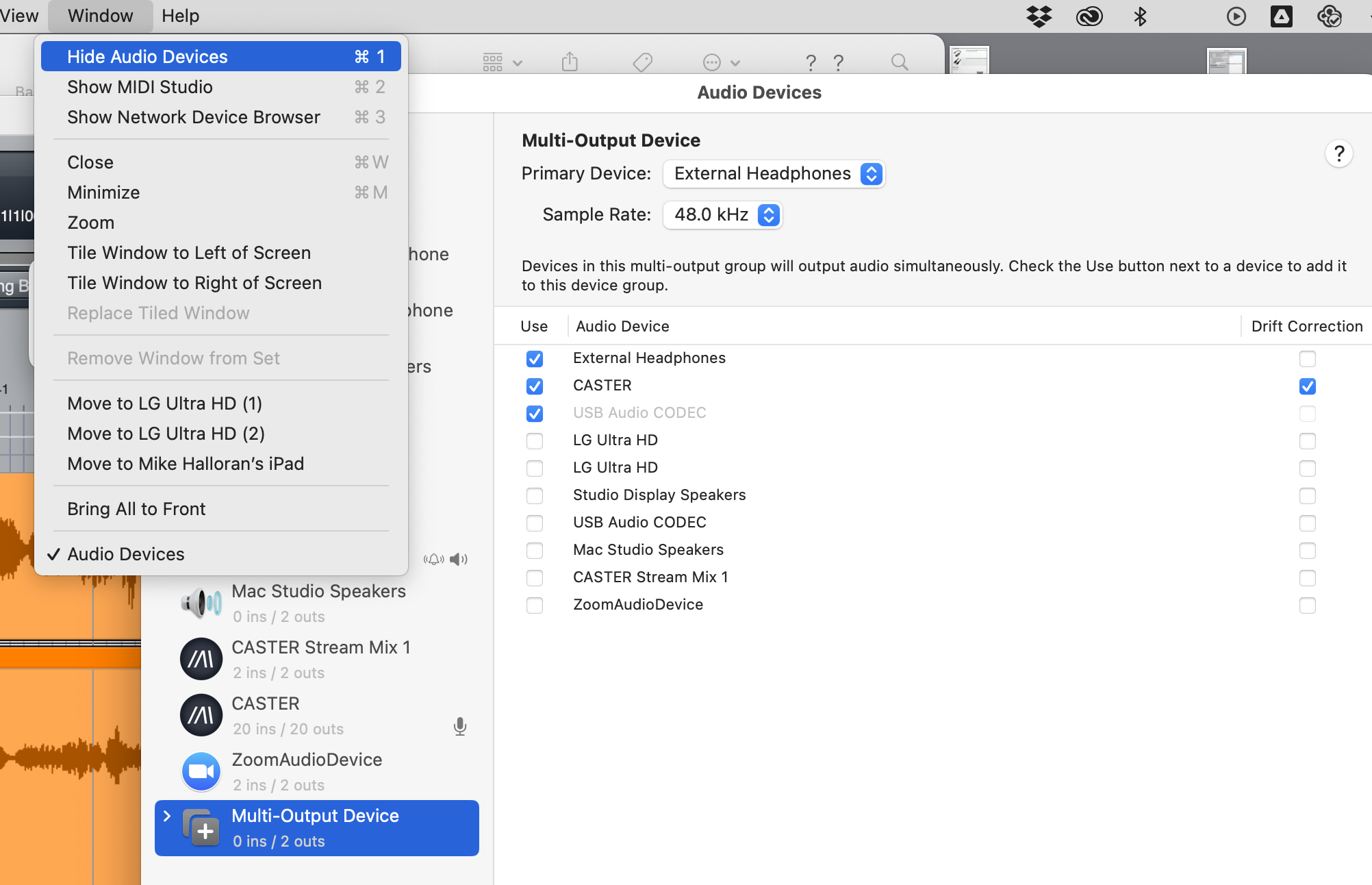Open the Sample Rate dropdown
The height and width of the screenshot is (885, 1372).
(722, 215)
